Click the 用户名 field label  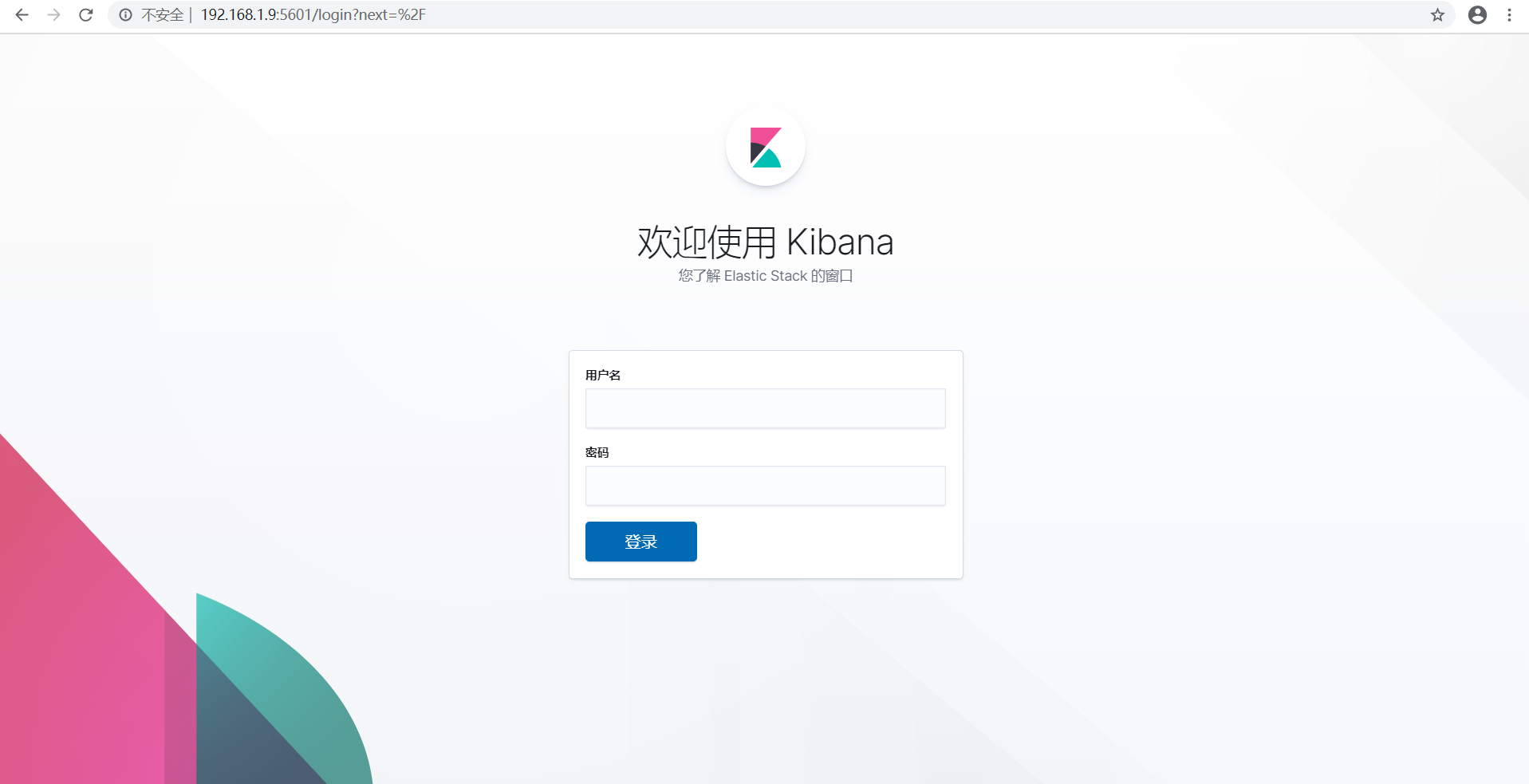(x=602, y=374)
